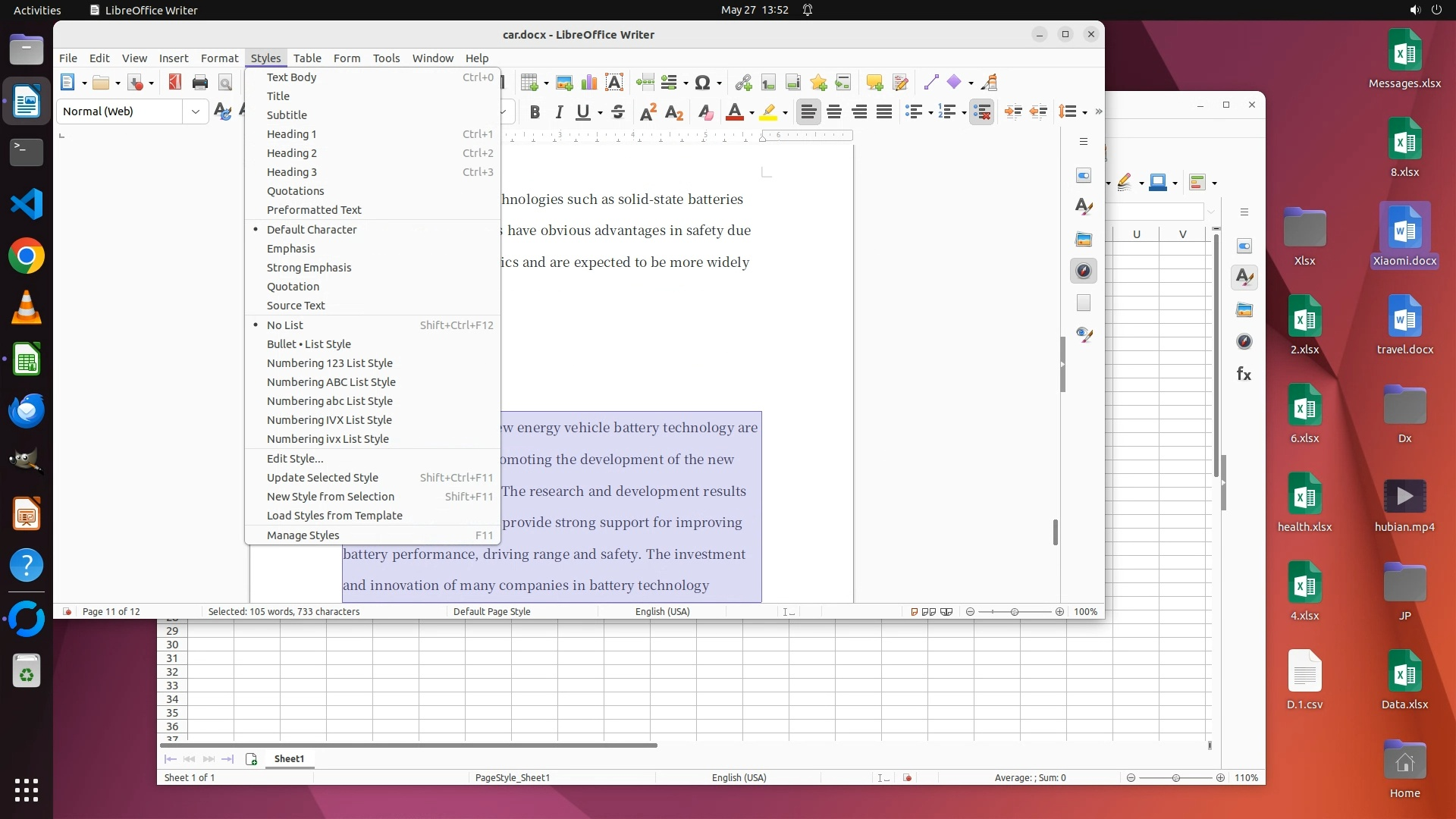
Task: Open the font color dropdown arrow
Action: tap(752, 113)
